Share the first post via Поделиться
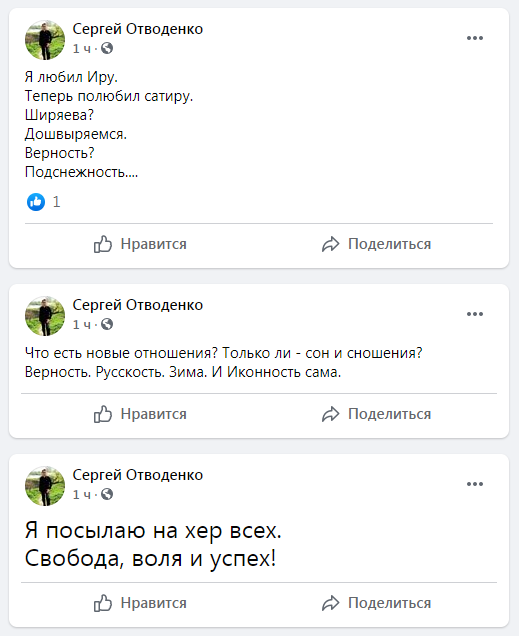Screen dimensions: 519x636 click(x=376, y=244)
